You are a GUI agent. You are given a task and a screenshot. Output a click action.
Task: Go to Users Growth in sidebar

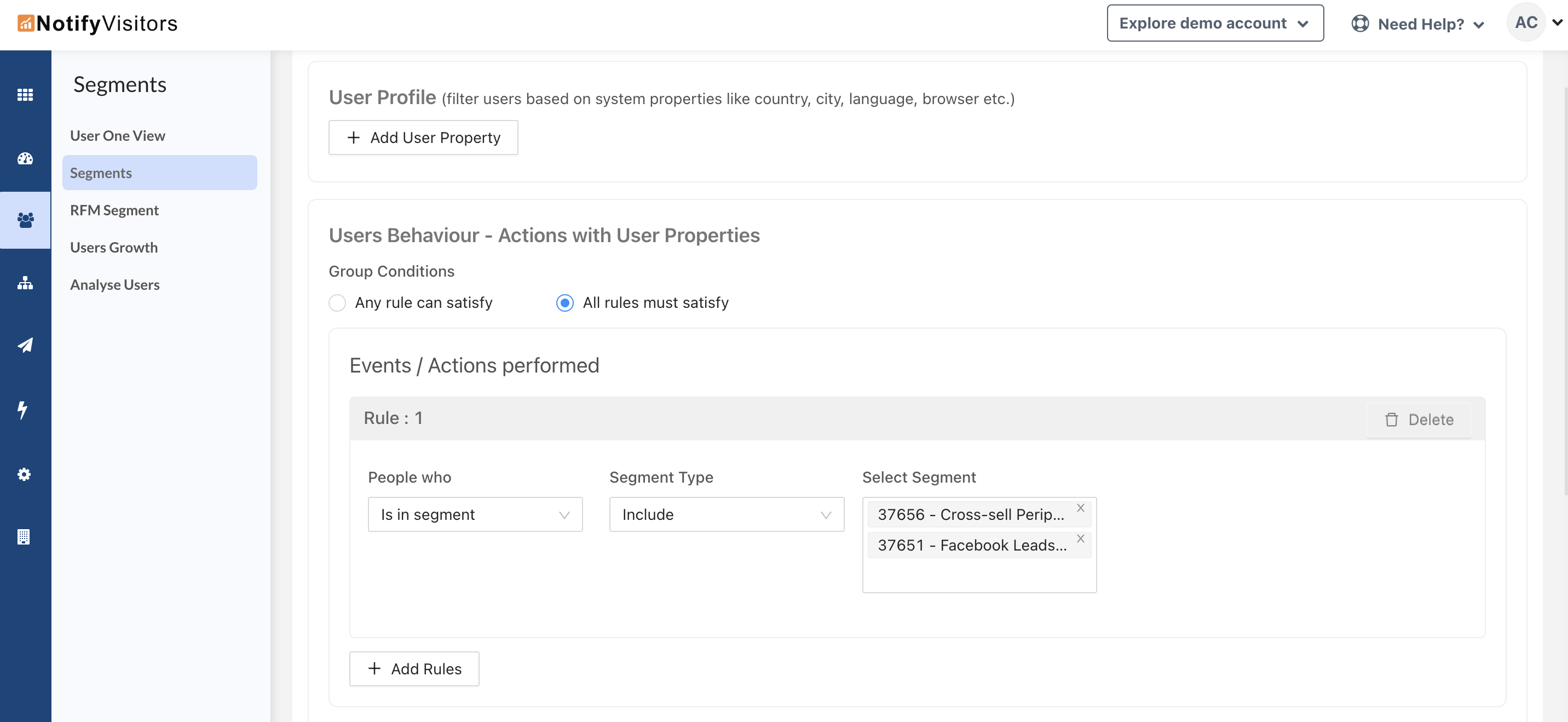click(114, 248)
